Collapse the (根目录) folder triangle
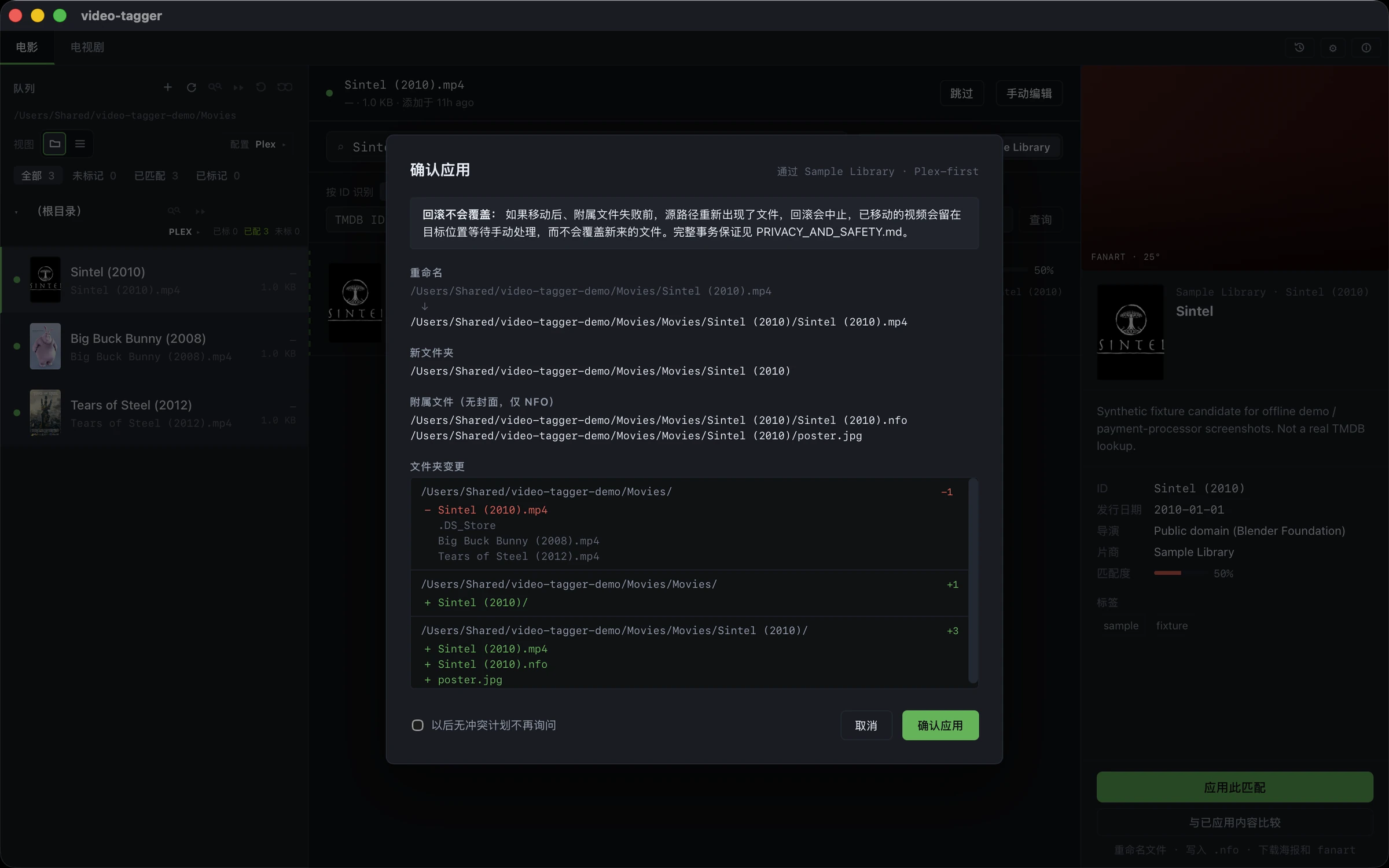1389x868 pixels. [x=17, y=212]
